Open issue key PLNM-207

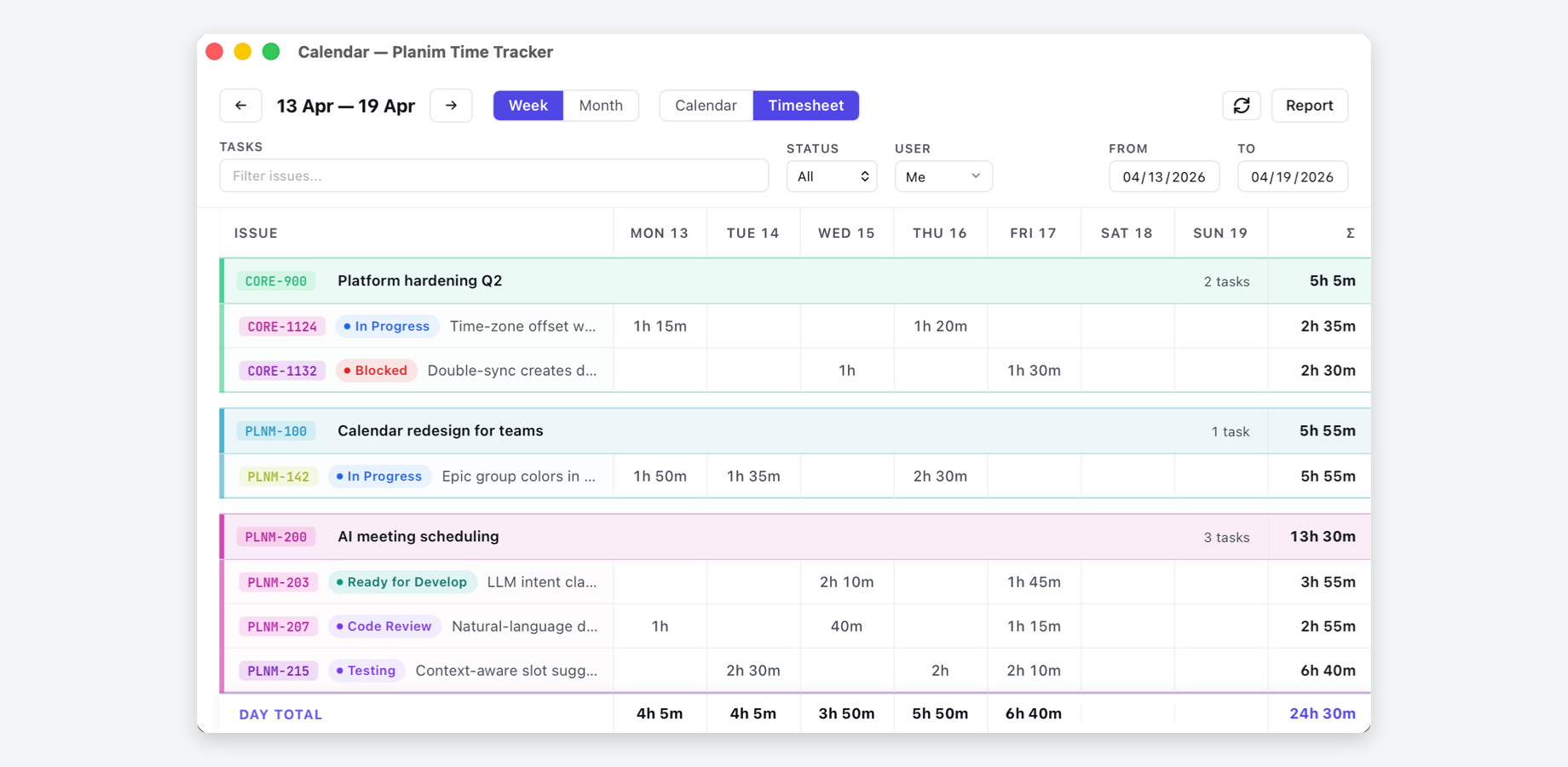click(x=279, y=626)
